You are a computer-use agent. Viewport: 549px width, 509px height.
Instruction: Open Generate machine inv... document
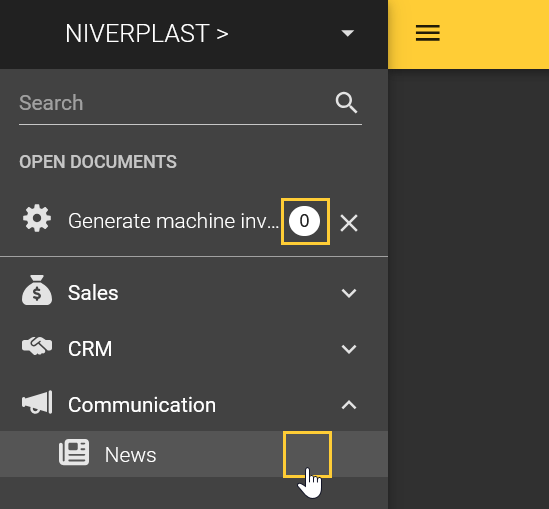173,221
